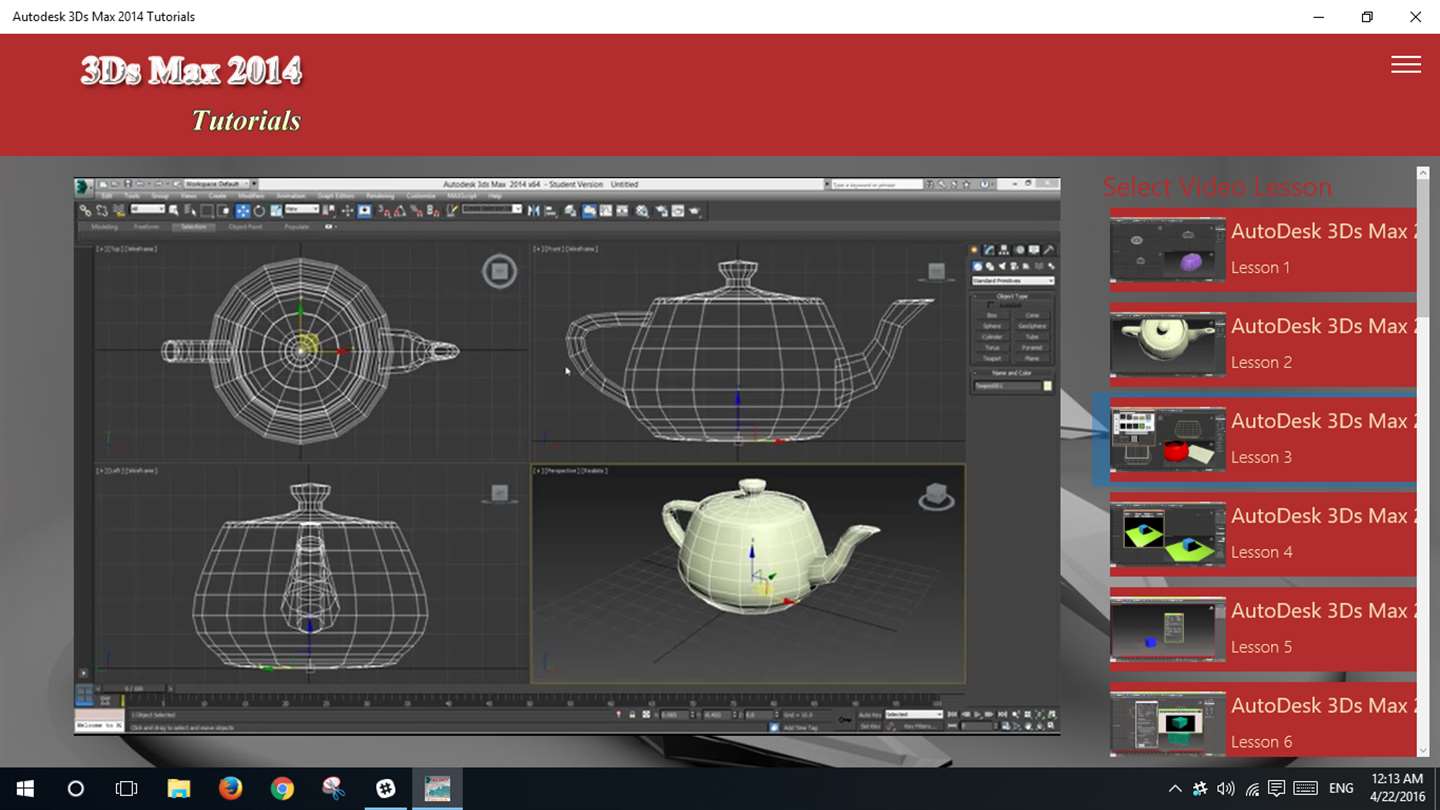Click the Sphere primitive button
Image resolution: width=1440 pixels, height=810 pixels.
point(991,326)
